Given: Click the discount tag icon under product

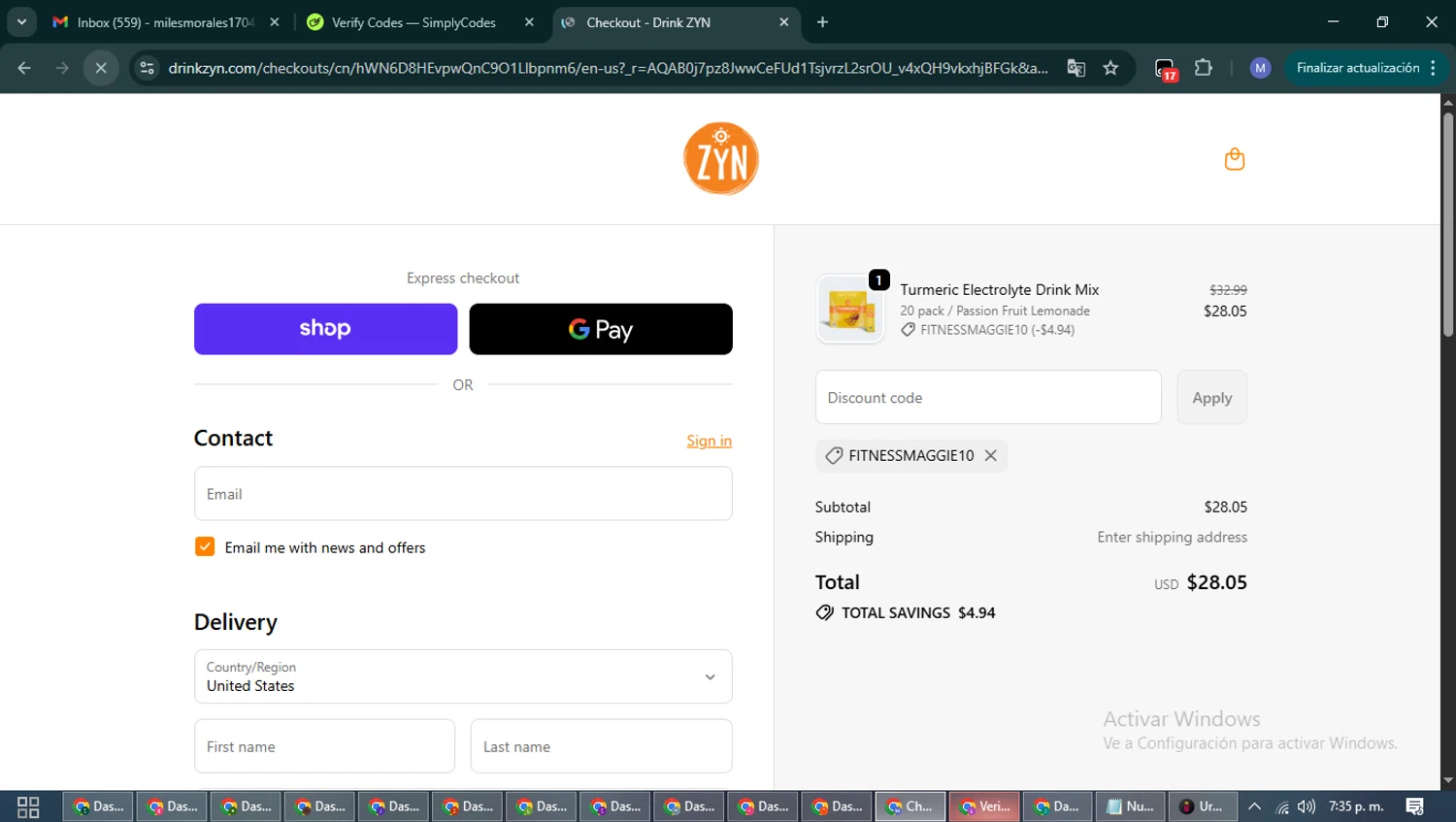Looking at the screenshot, I should 908,330.
